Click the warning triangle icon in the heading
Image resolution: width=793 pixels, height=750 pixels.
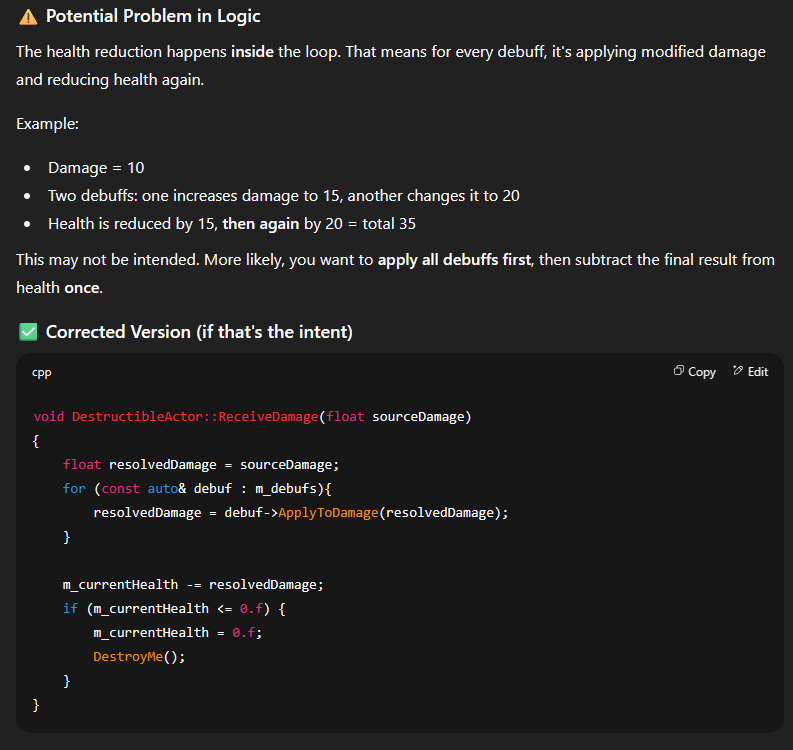[x=28, y=17]
